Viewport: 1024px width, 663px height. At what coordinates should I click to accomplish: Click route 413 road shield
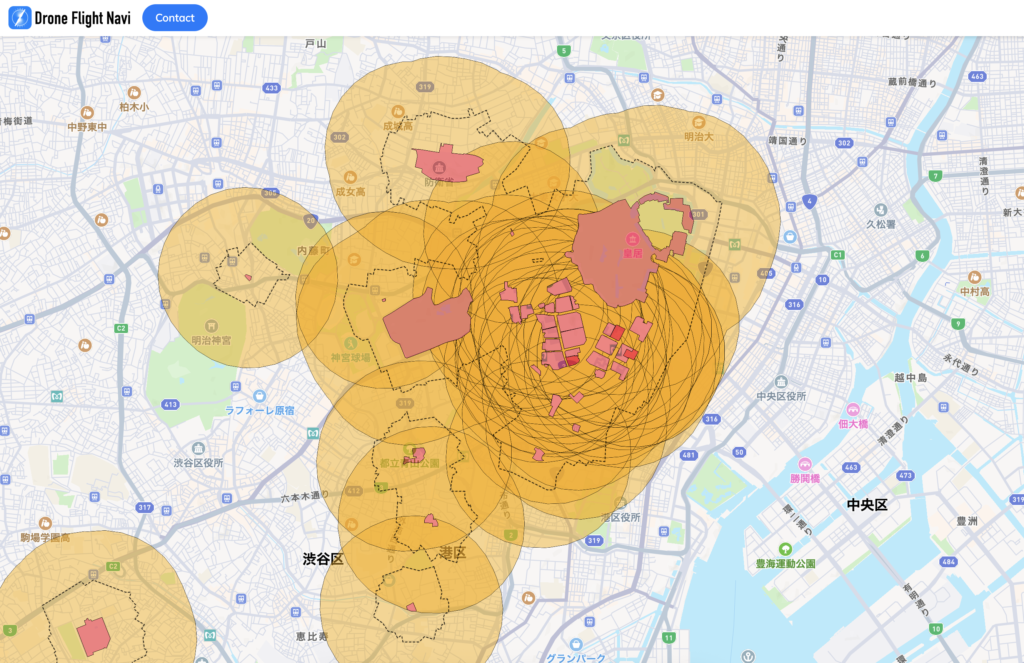coord(170,404)
